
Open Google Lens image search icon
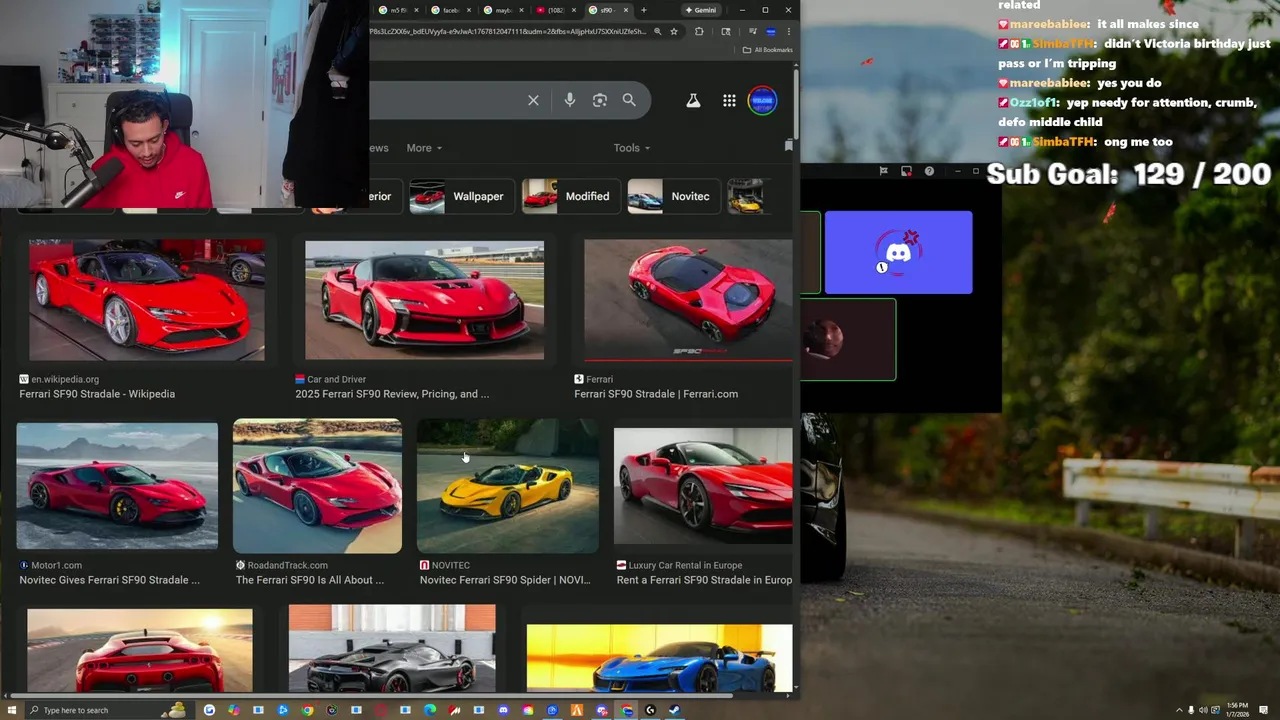[x=599, y=100]
